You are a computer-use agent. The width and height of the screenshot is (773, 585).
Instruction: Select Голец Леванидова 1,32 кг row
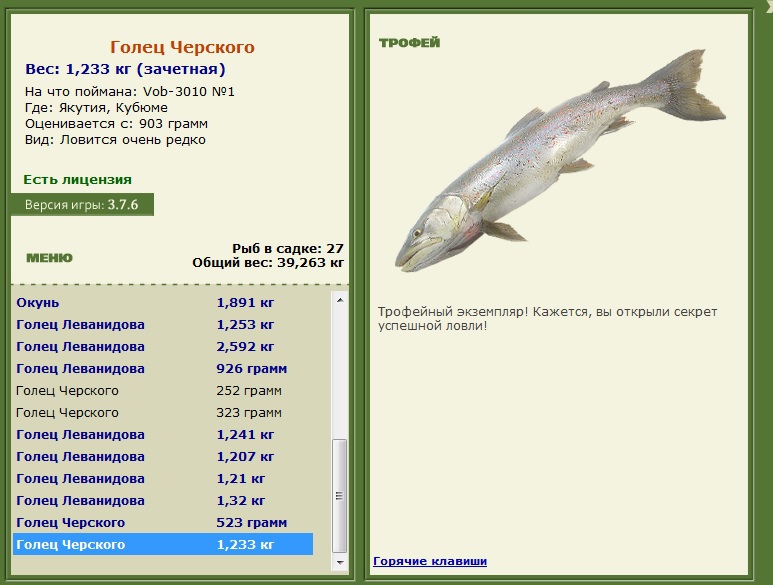(163, 501)
